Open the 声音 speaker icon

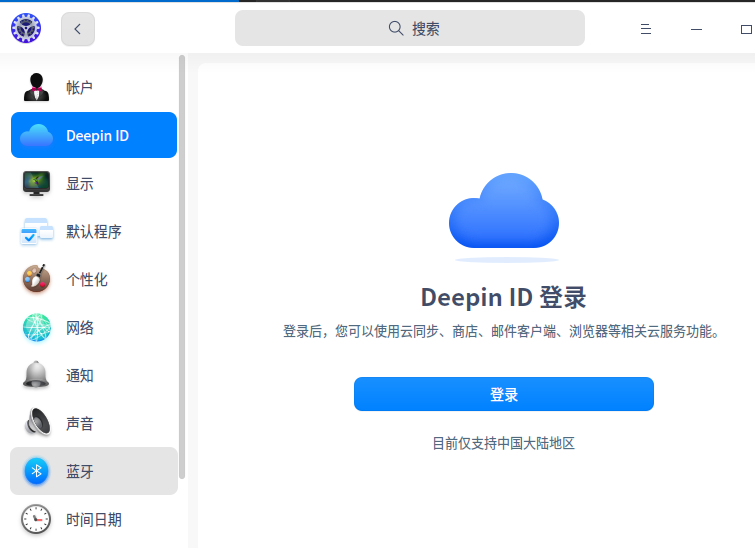(37, 422)
